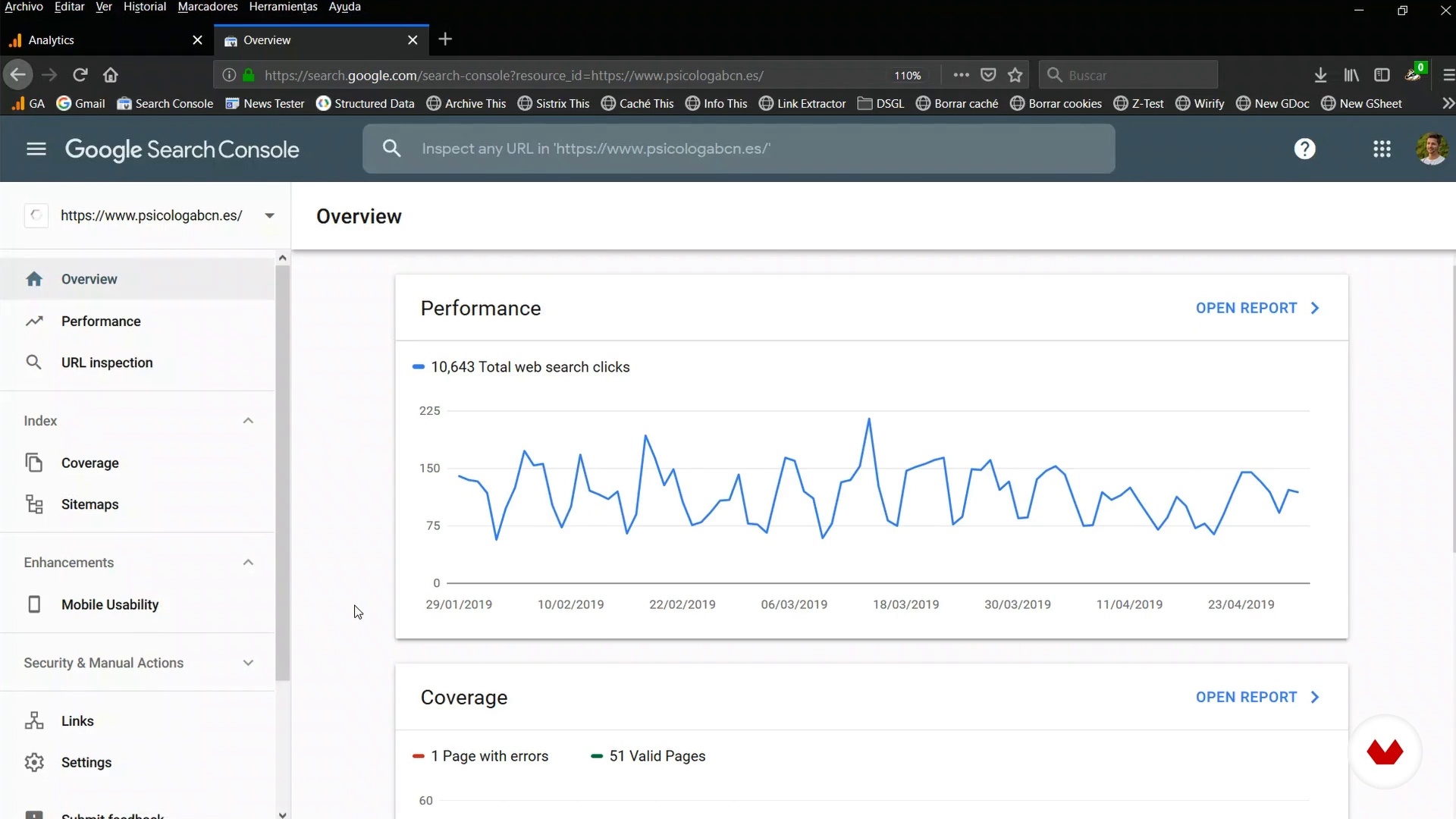Open the user account avatar
Image resolution: width=1456 pixels, height=819 pixels.
point(1432,149)
